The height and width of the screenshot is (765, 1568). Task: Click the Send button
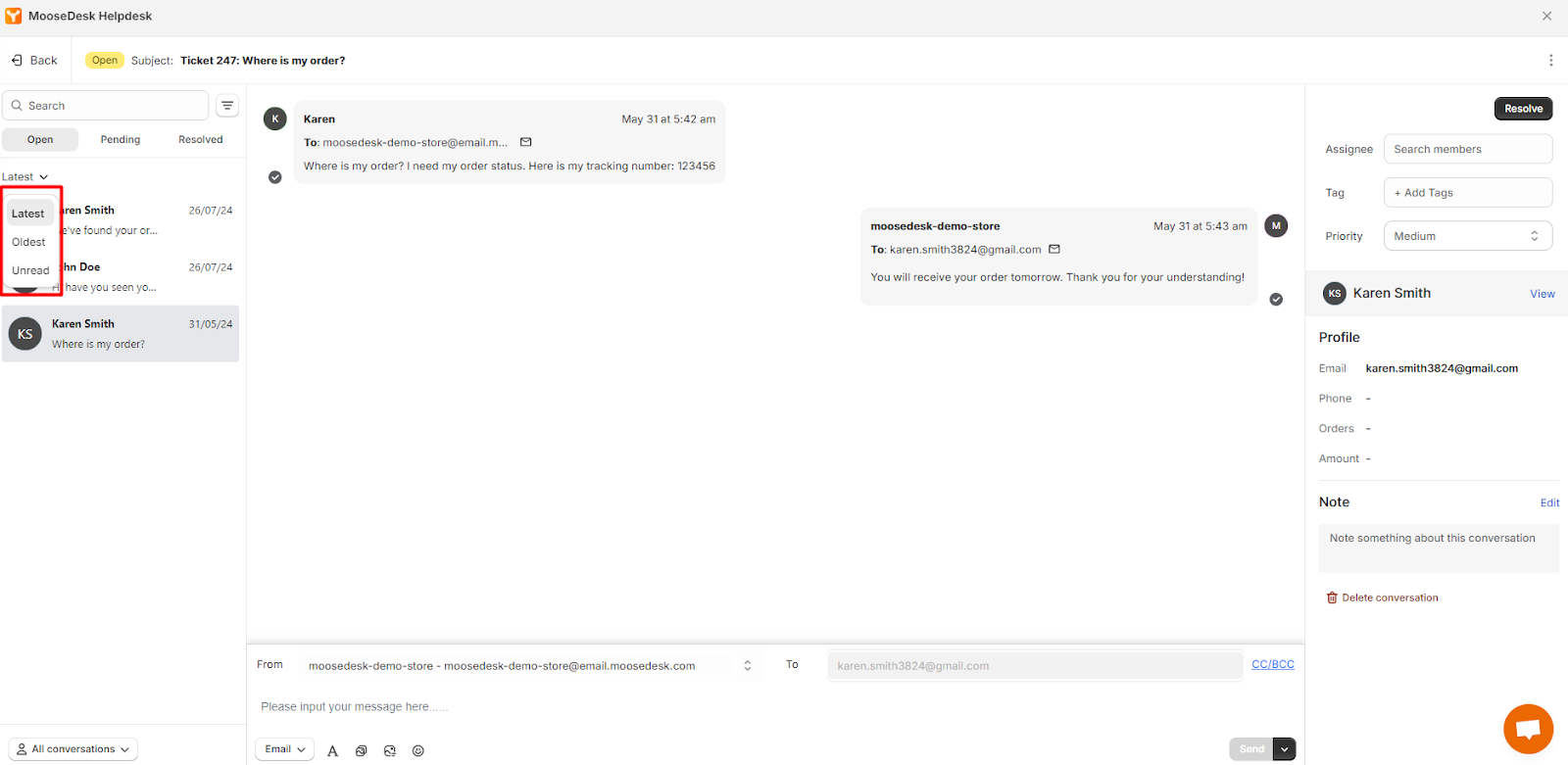point(1251,749)
